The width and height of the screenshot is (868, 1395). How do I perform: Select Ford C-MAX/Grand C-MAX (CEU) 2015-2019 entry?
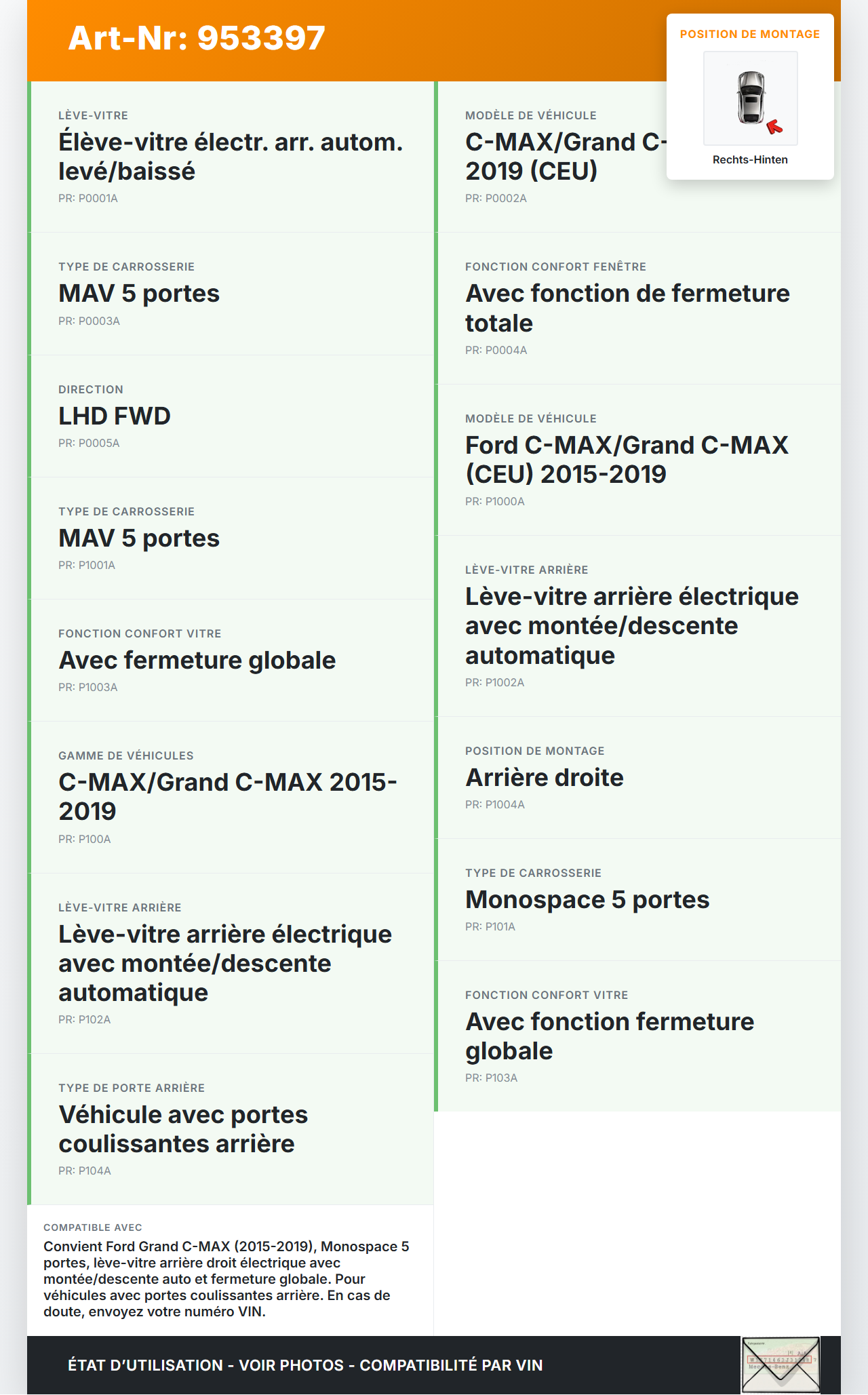[x=627, y=459]
